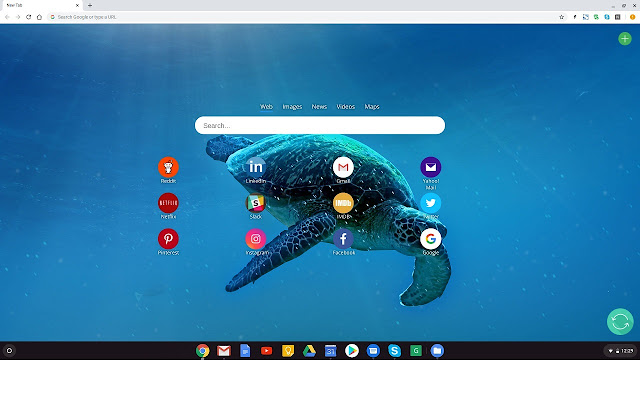640x400 pixels.
Task: Open the Reddit shortcut
Action: pos(168,167)
